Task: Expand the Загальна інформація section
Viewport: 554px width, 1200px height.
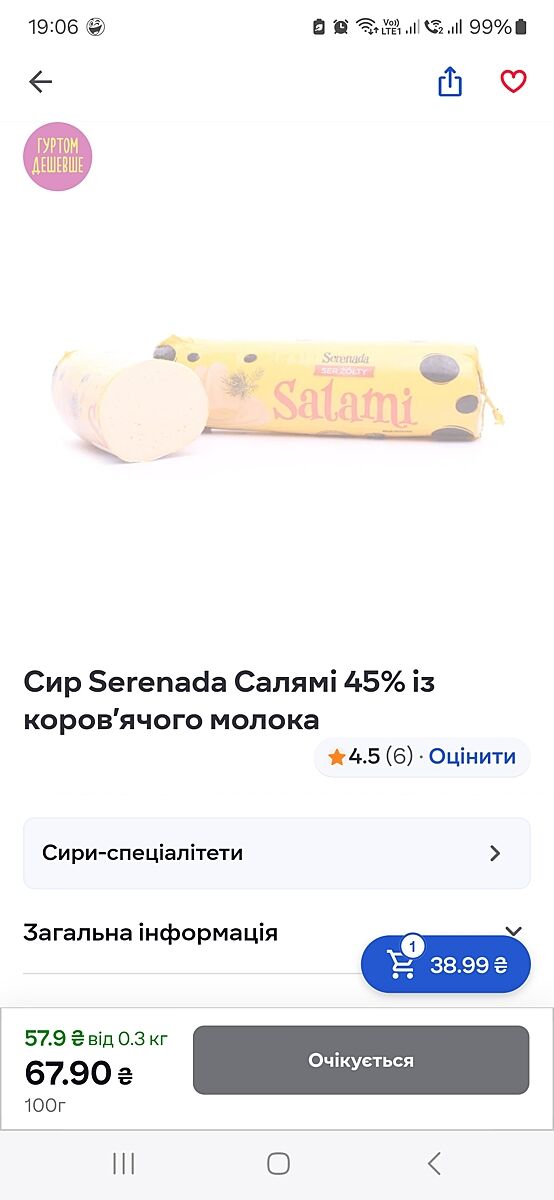Action: coord(513,931)
